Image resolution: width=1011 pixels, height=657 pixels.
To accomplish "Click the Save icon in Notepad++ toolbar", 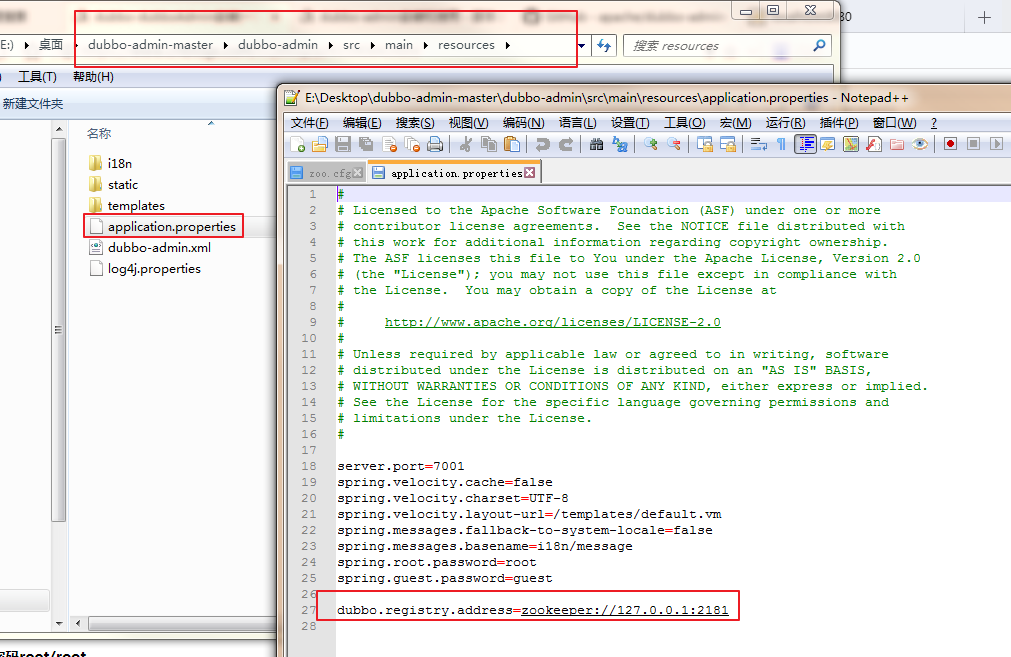I will click(343, 144).
